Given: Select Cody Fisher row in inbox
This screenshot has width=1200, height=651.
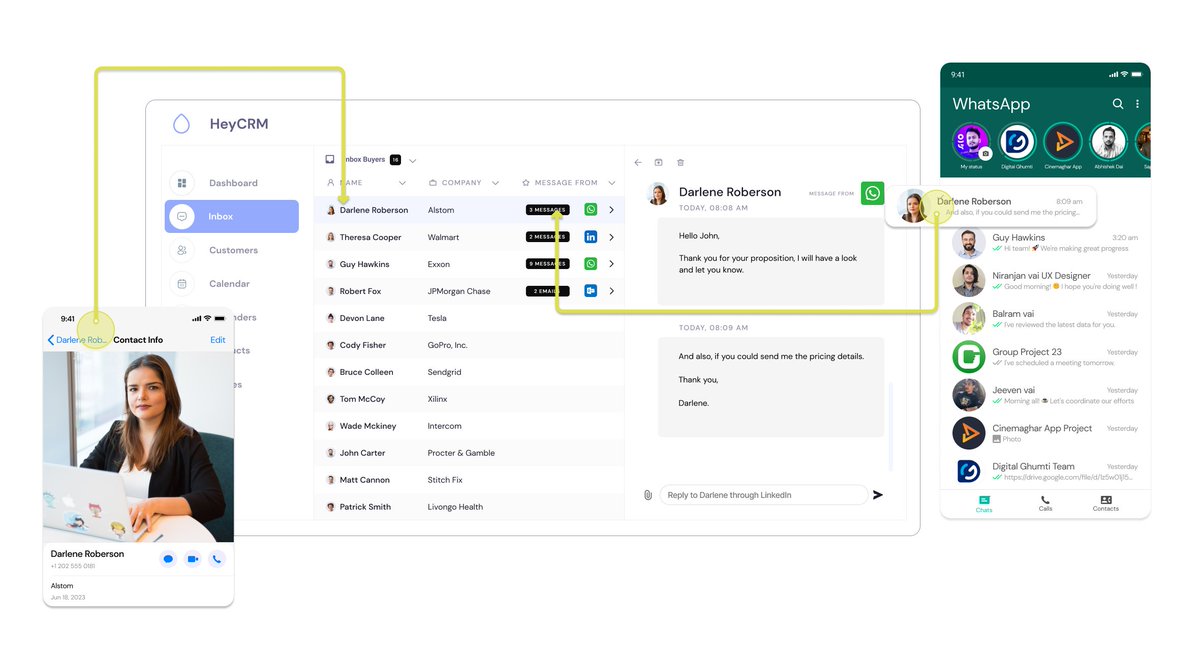Looking at the screenshot, I should [469, 345].
